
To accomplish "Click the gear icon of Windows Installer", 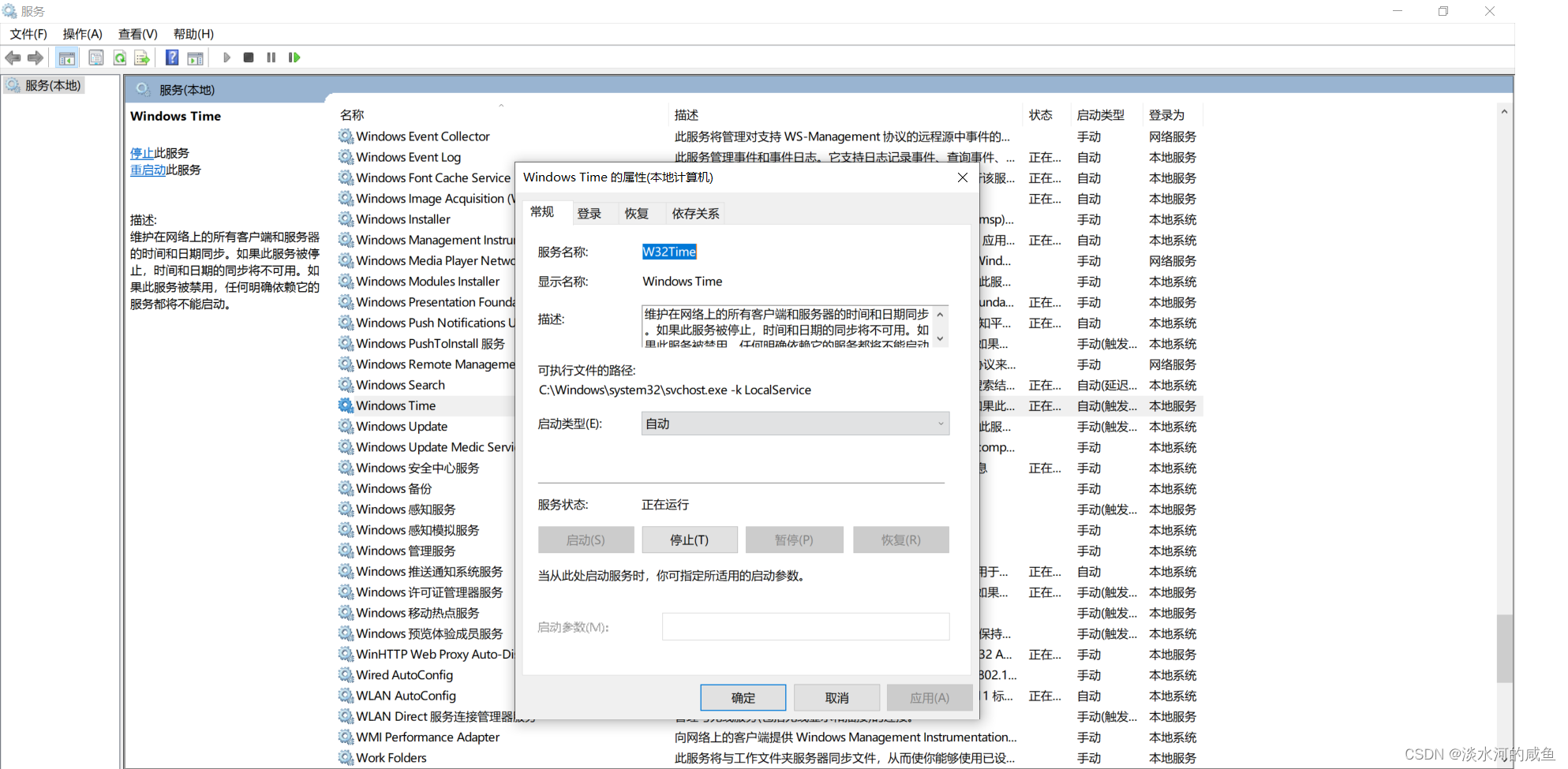I will [x=346, y=219].
